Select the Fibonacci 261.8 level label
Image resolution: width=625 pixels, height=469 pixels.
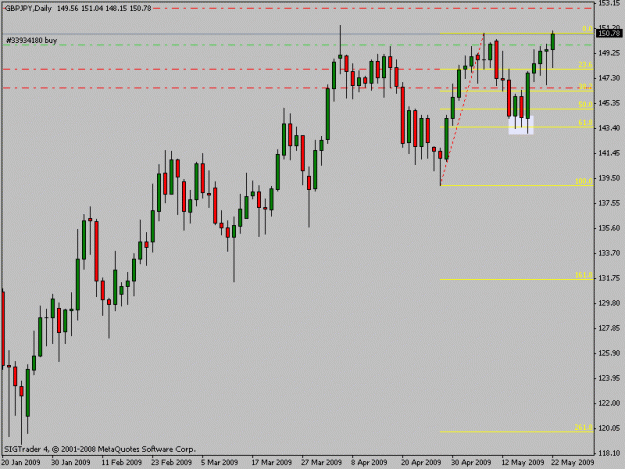pos(584,427)
